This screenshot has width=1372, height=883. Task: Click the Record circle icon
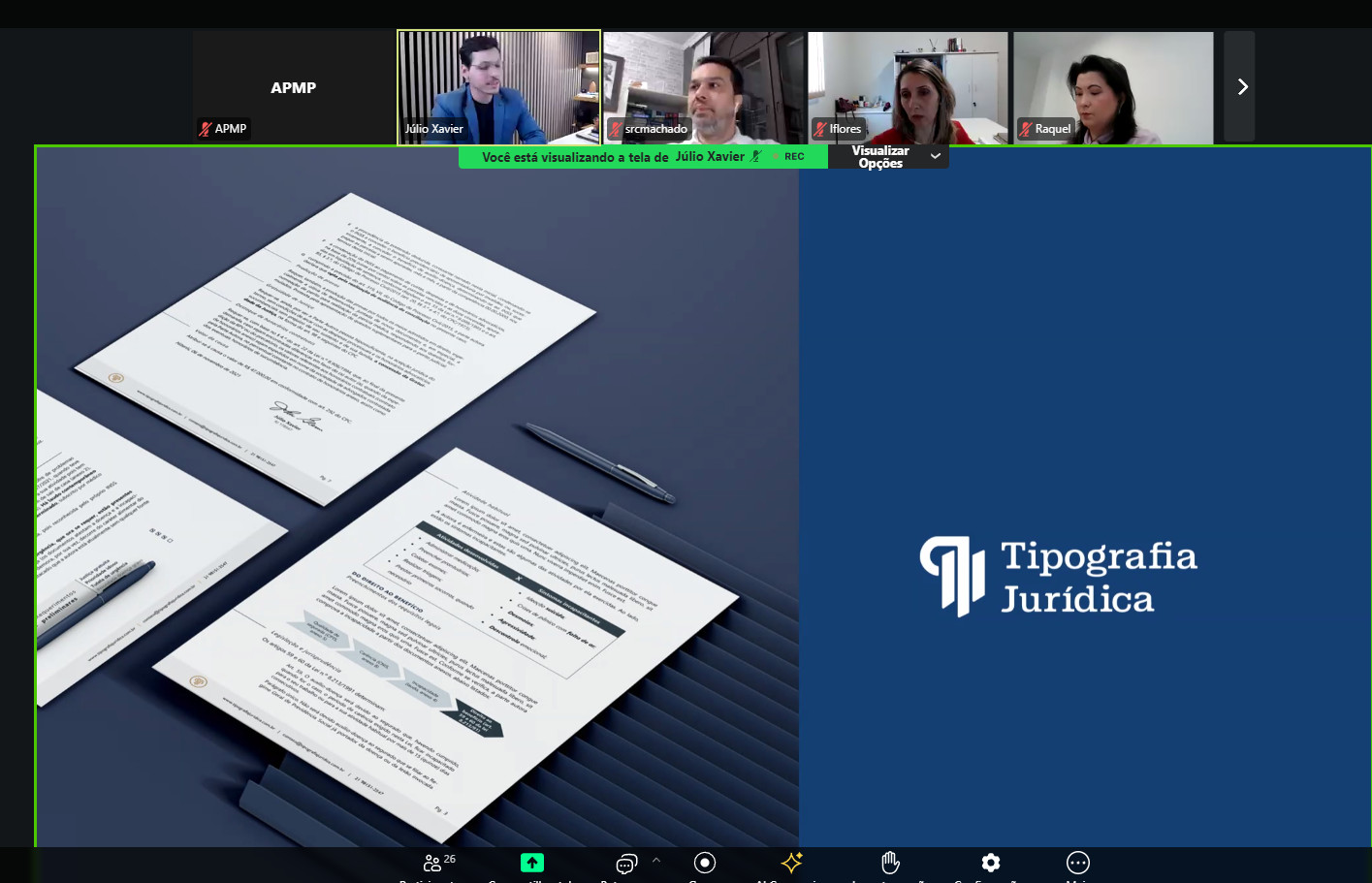click(x=705, y=863)
